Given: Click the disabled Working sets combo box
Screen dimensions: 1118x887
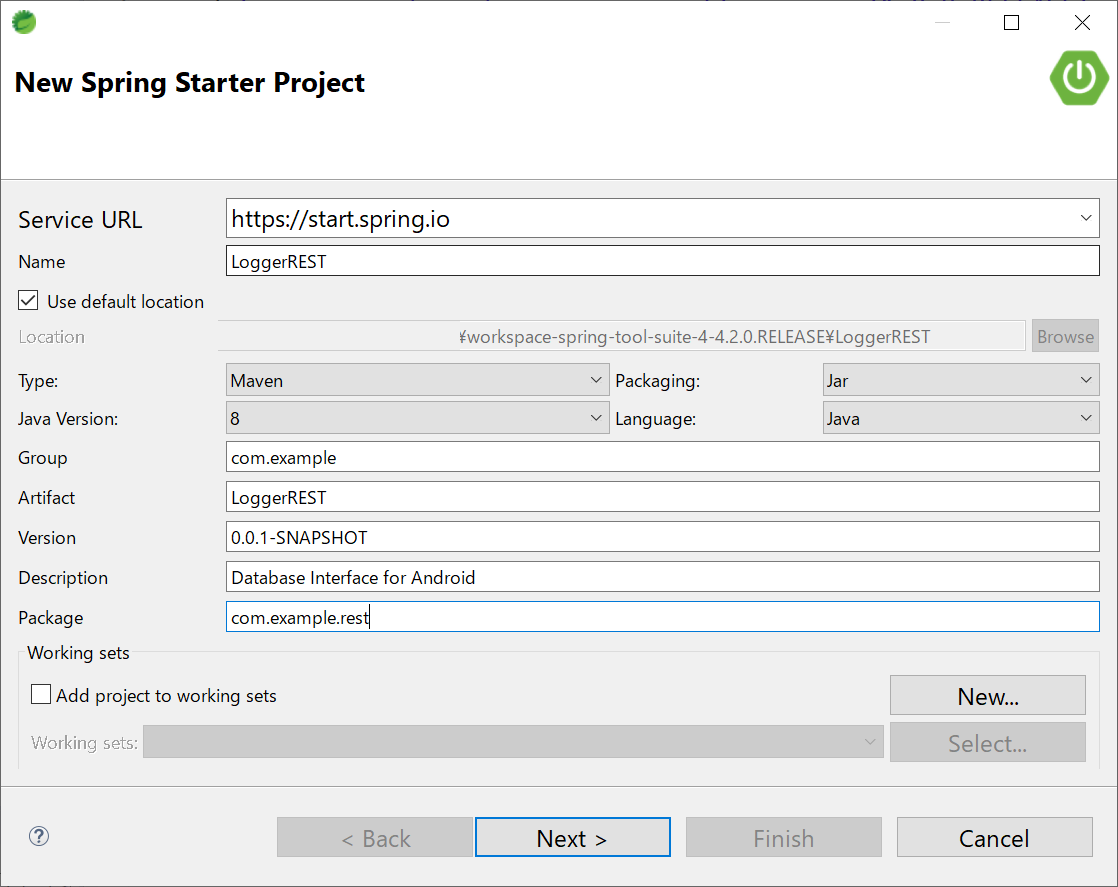Looking at the screenshot, I should pos(513,742).
